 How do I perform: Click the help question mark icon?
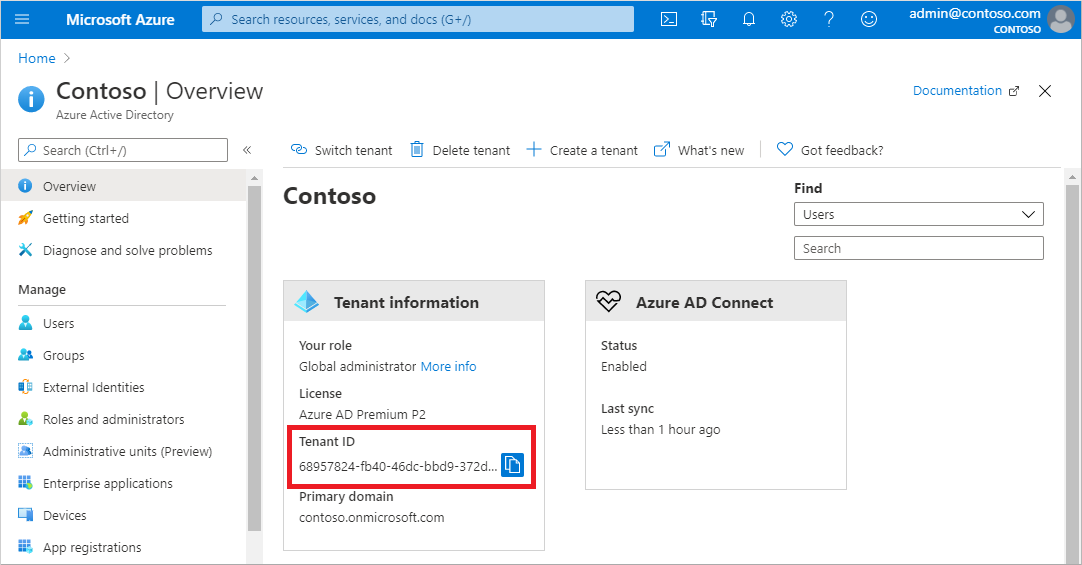coord(829,19)
